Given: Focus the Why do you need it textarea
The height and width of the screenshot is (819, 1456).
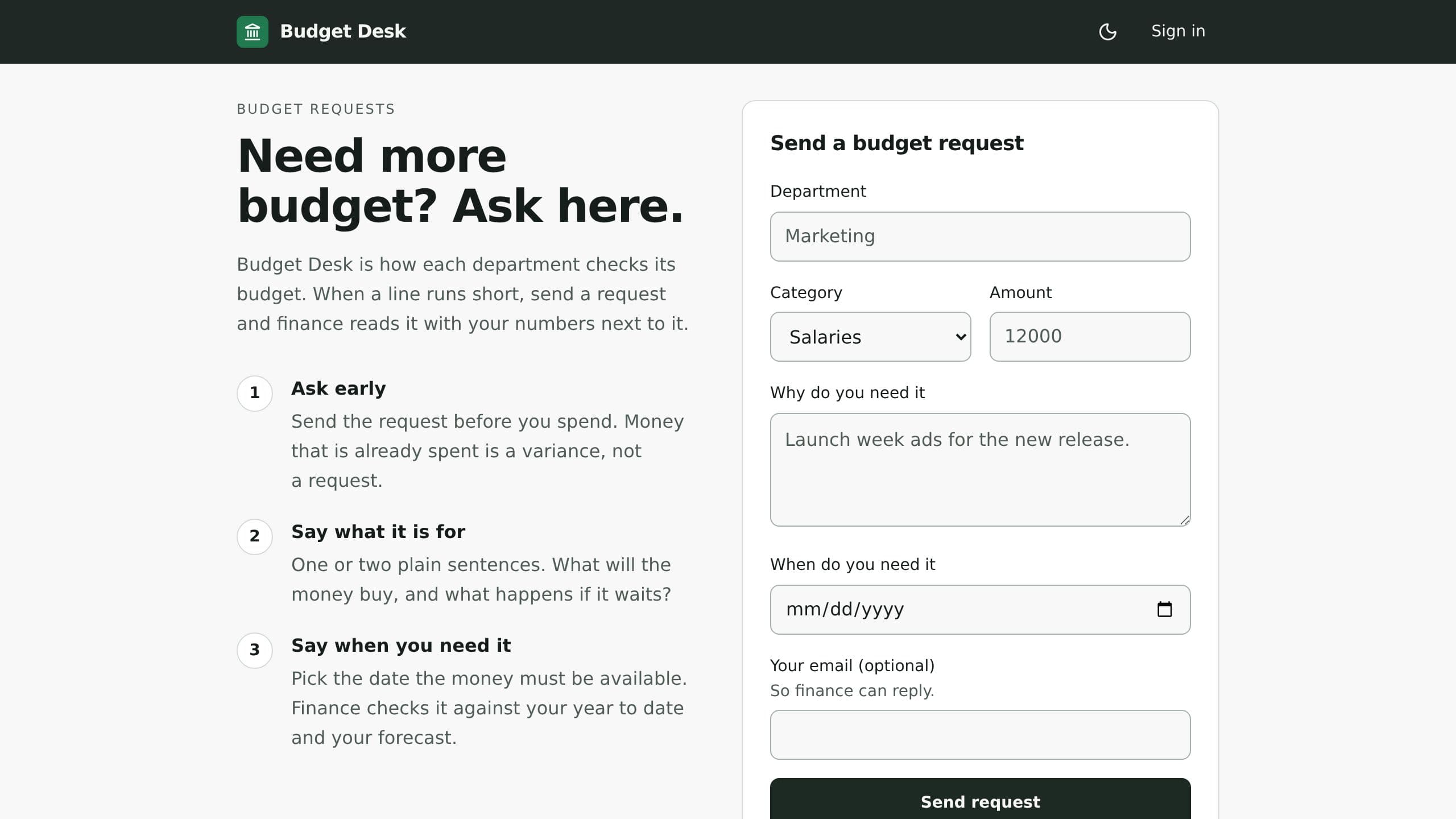Looking at the screenshot, I should (980, 470).
